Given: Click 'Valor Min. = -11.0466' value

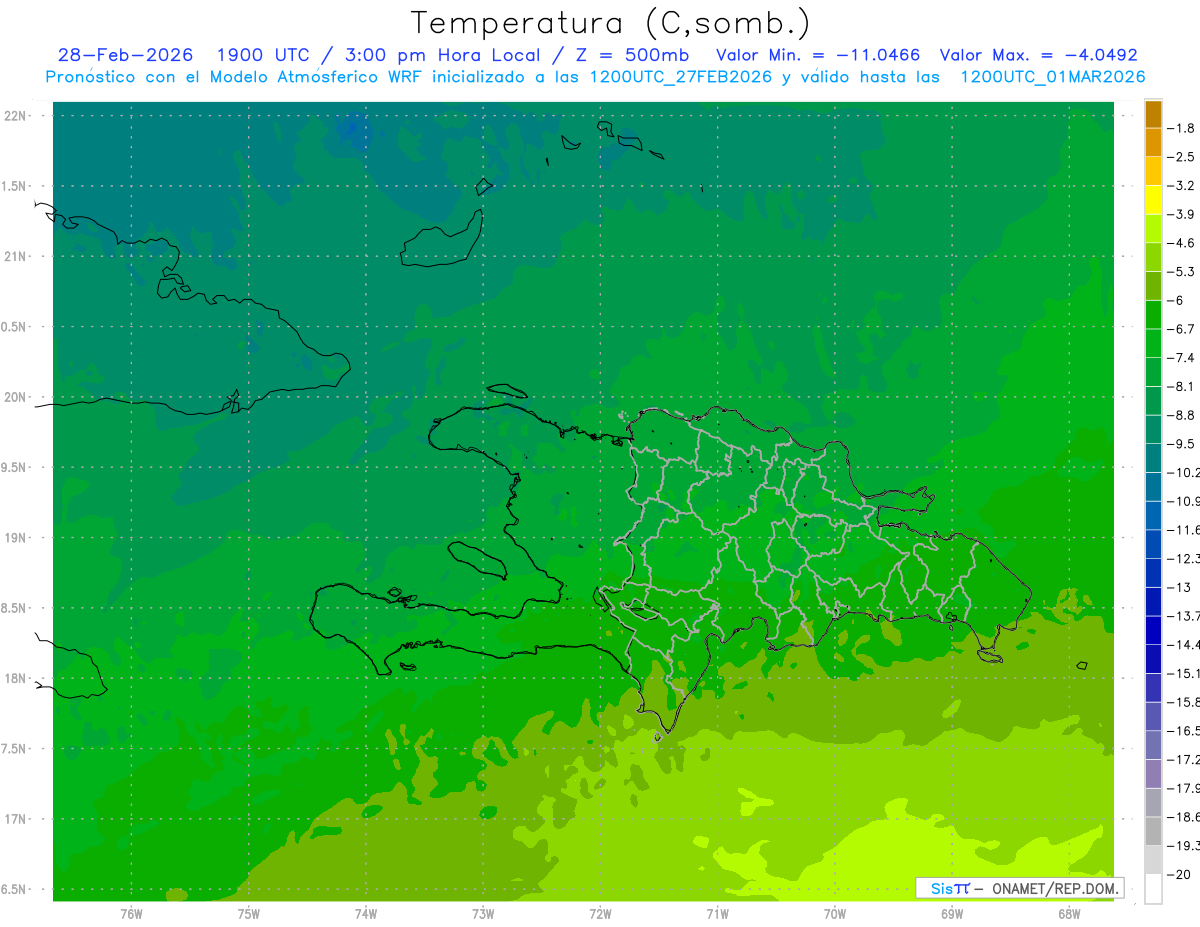Looking at the screenshot, I should click(818, 55).
